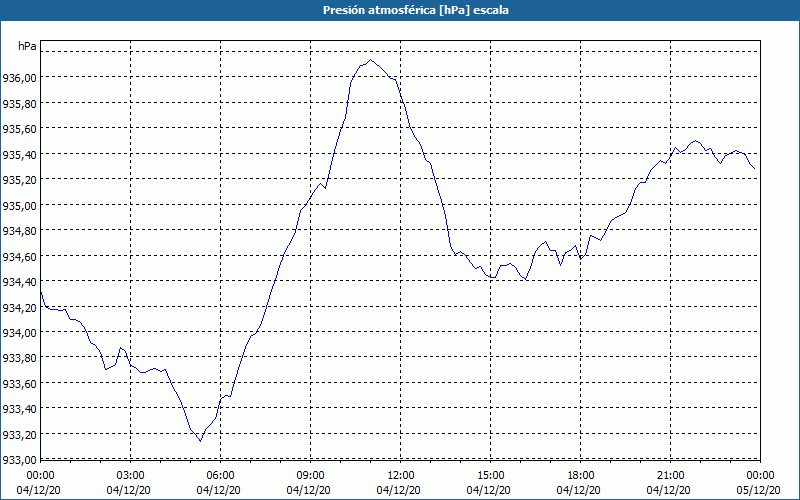Select the 934,00 axis value
The width and height of the screenshot is (800, 500).
(x=19, y=333)
